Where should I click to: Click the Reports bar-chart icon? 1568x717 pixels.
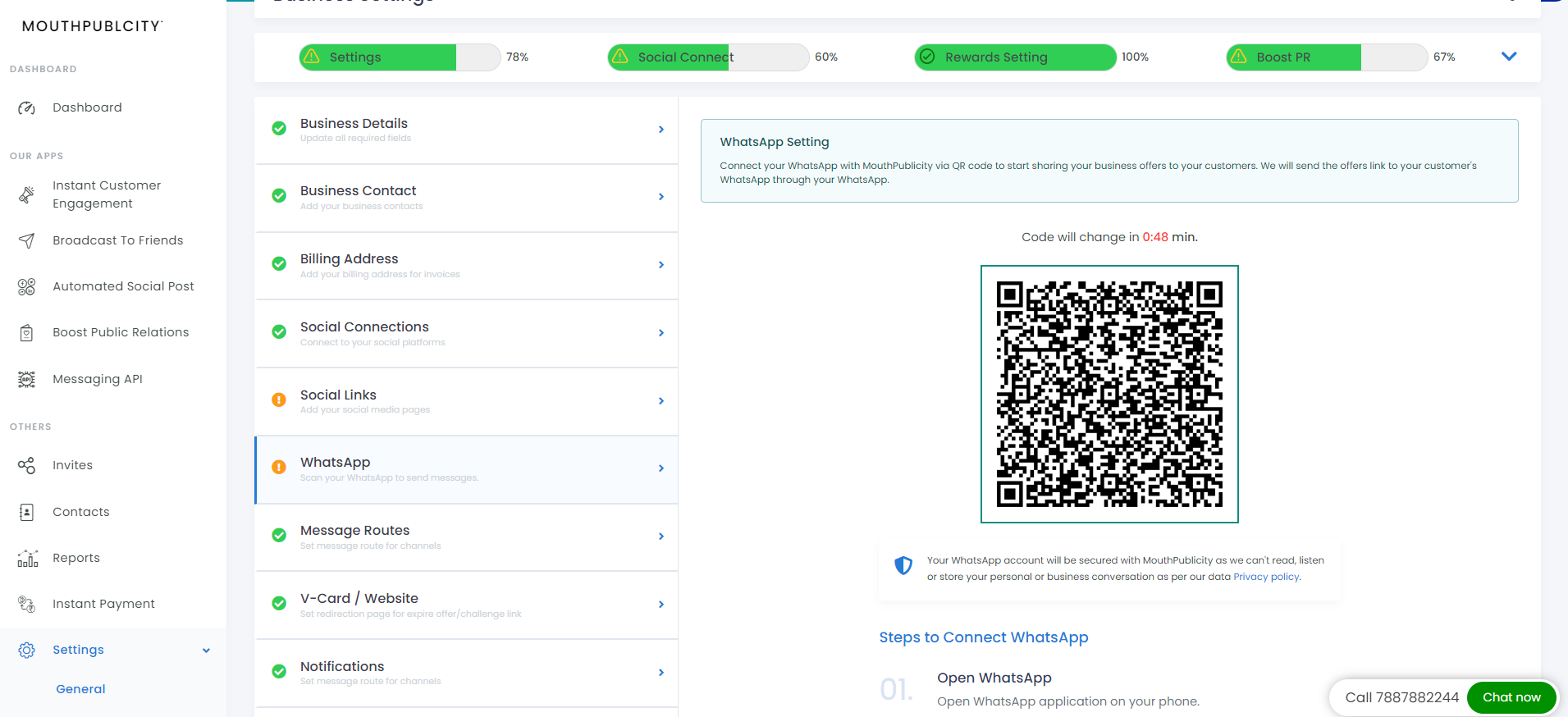(x=27, y=558)
